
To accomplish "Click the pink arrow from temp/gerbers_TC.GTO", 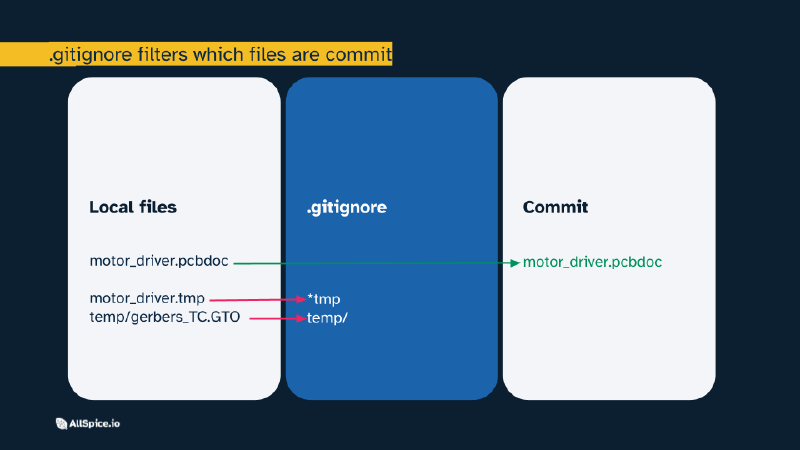I will (x=275, y=318).
